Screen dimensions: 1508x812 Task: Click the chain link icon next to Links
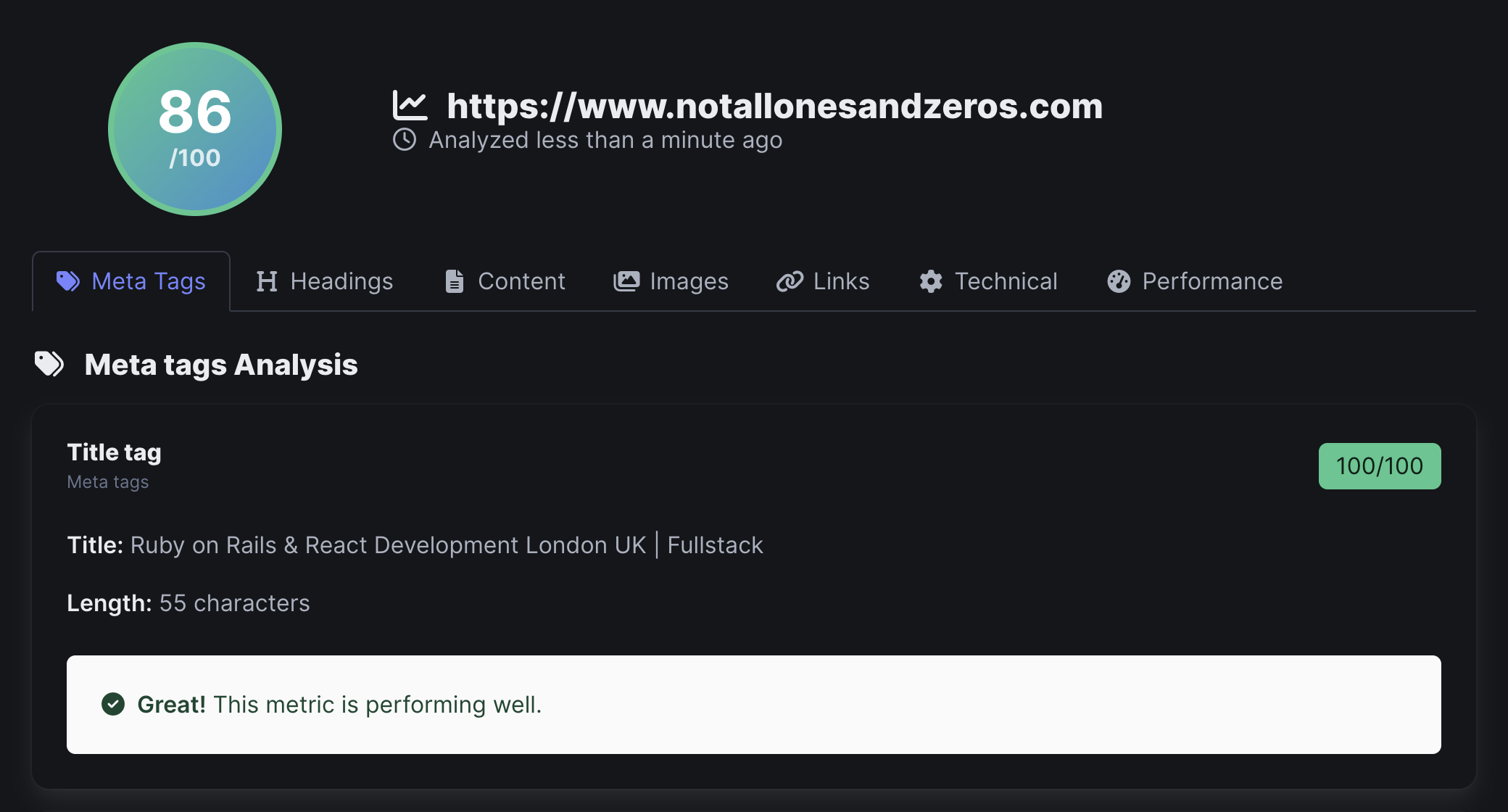pyautogui.click(x=790, y=281)
